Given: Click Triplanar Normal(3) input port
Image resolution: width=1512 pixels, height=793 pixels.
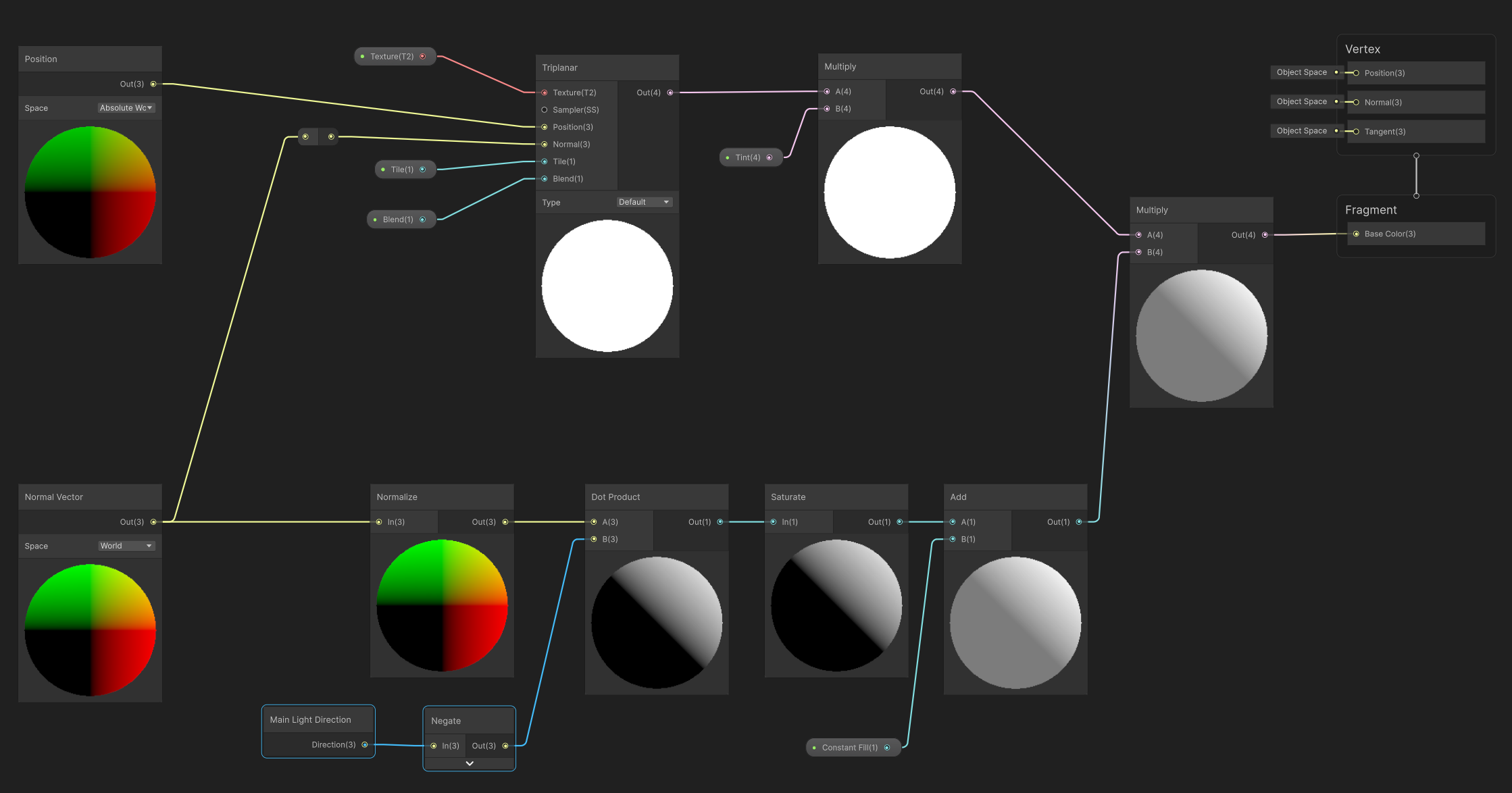Looking at the screenshot, I should 545,144.
